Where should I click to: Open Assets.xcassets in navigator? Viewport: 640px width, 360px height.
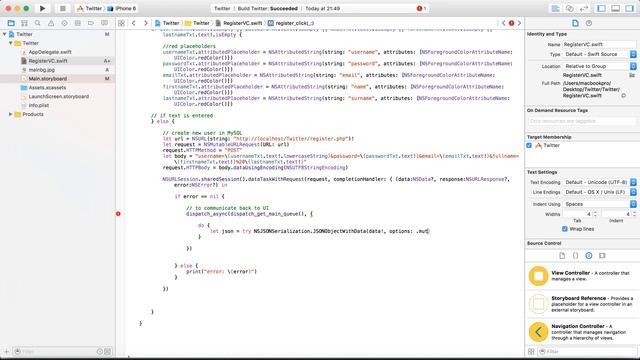click(x=47, y=88)
